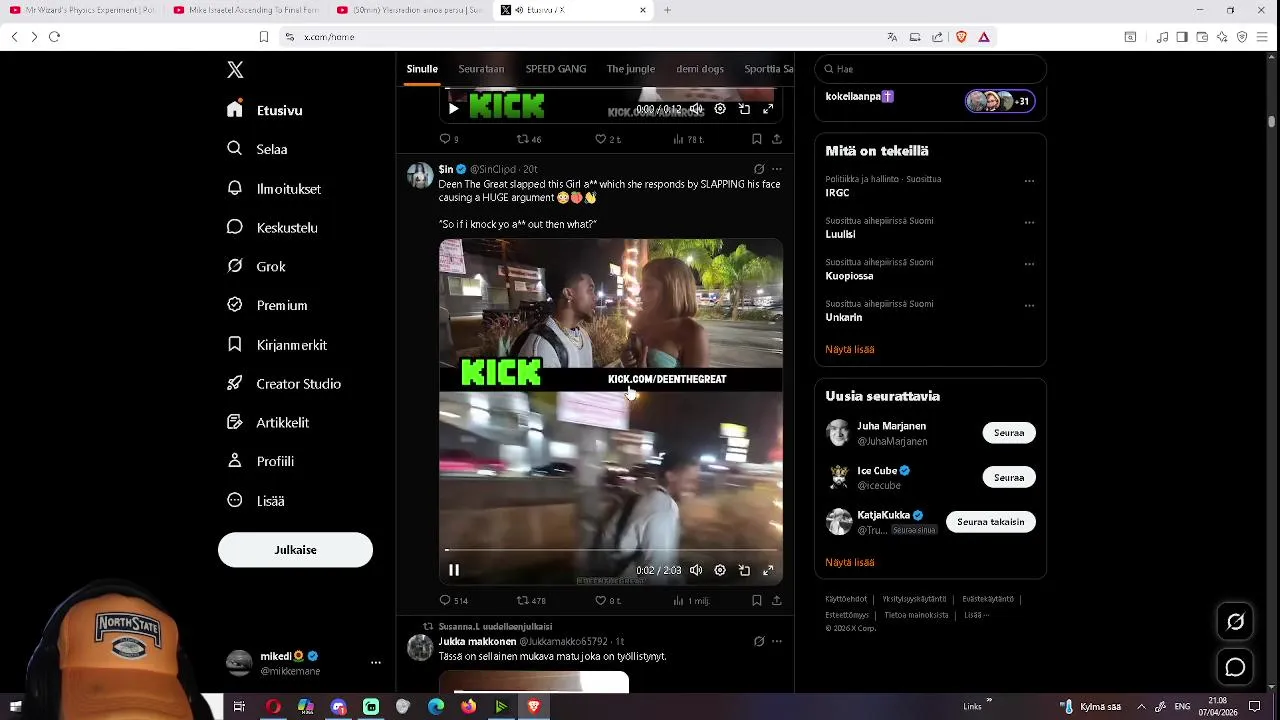Like the $in post with 8 t. likes
Image resolution: width=1280 pixels, height=720 pixels.
608,601
